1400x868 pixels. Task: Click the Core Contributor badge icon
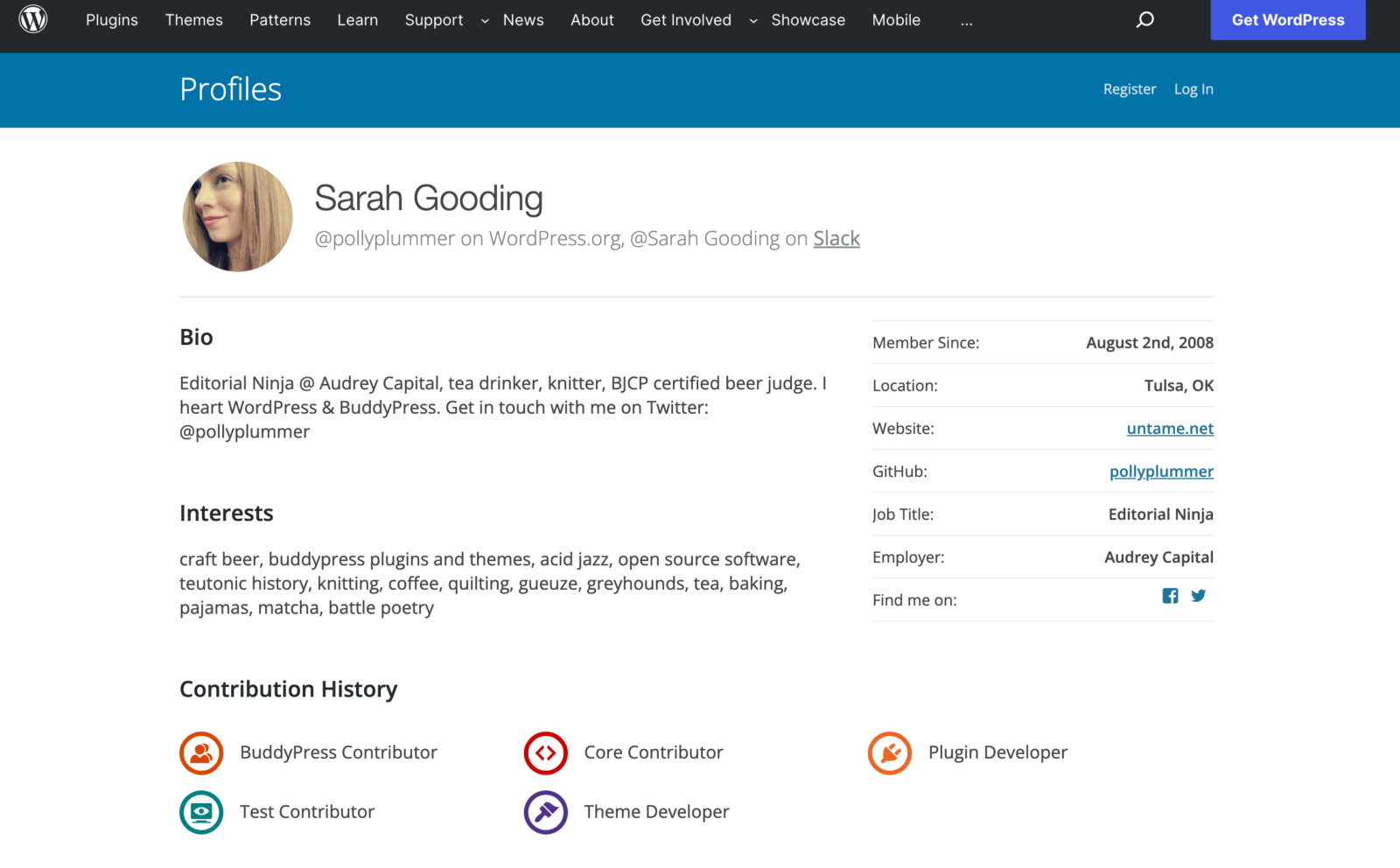(545, 752)
